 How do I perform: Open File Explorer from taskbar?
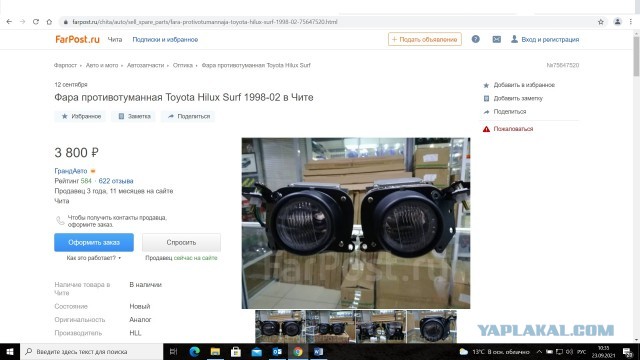(215, 351)
